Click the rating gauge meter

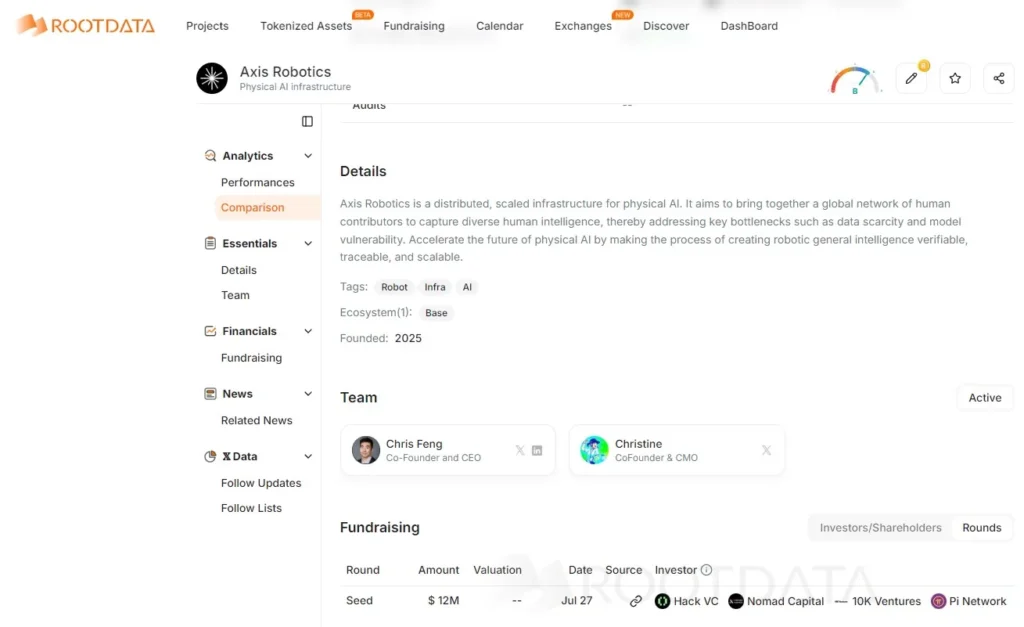coord(854,80)
